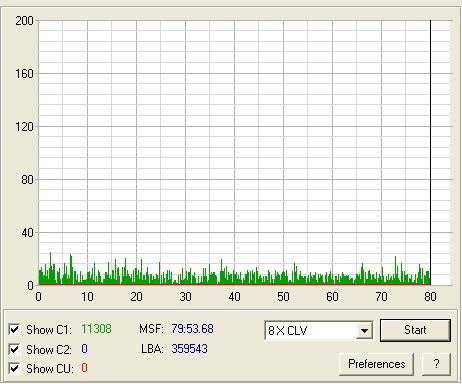Click the black position marker line at 80
The height and width of the screenshot is (384, 462).
[x=430, y=152]
